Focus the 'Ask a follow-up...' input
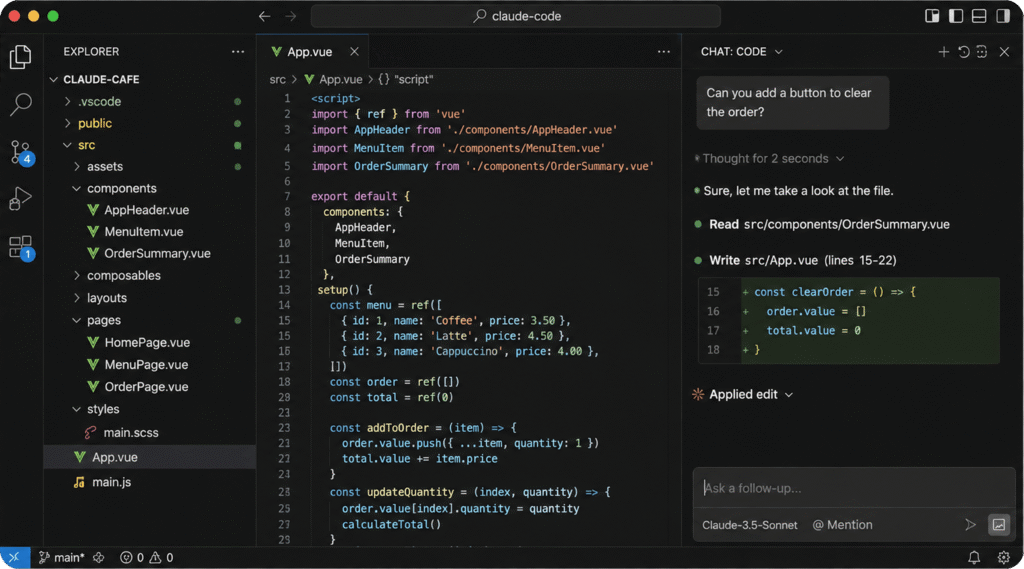This screenshot has width=1024, height=569. point(854,488)
